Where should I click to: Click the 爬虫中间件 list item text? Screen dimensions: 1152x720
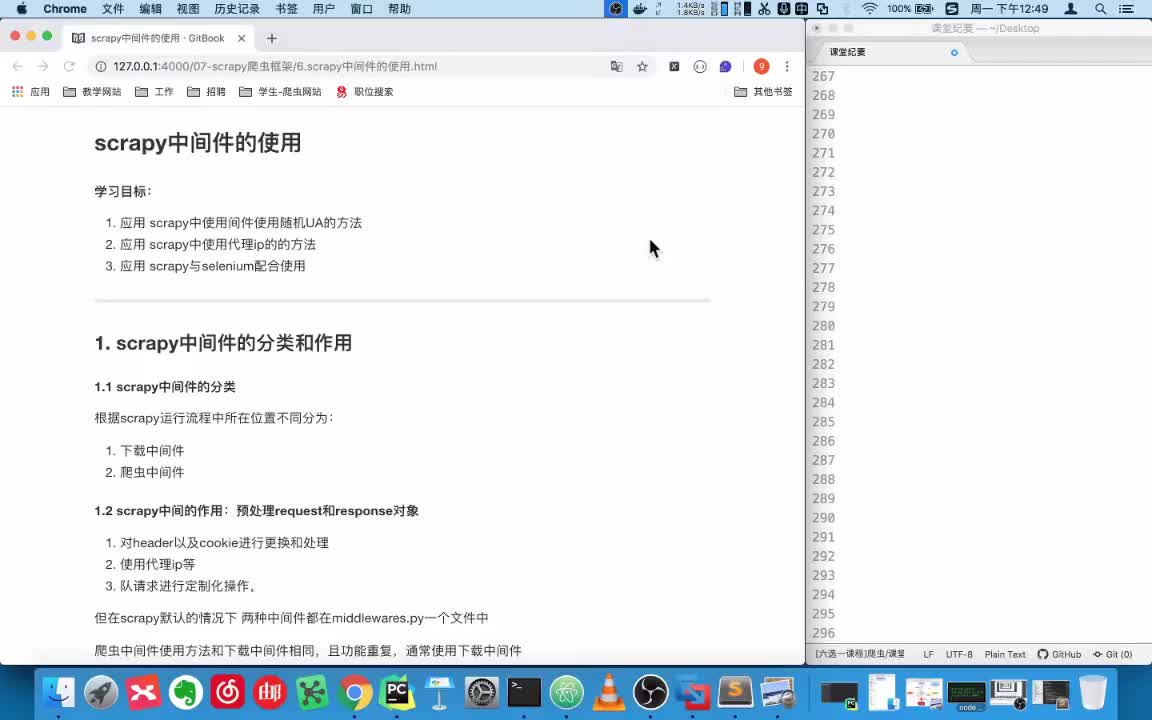tap(152, 472)
